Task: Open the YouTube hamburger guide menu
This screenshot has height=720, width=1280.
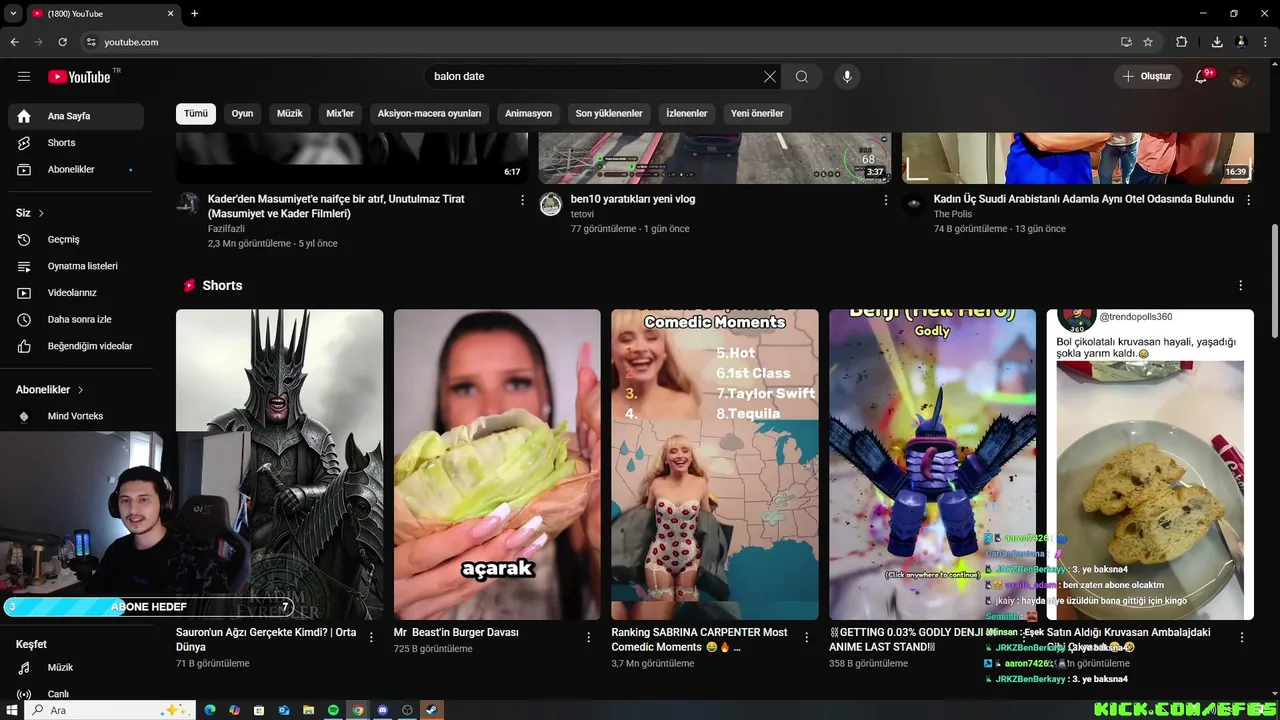Action: [24, 76]
